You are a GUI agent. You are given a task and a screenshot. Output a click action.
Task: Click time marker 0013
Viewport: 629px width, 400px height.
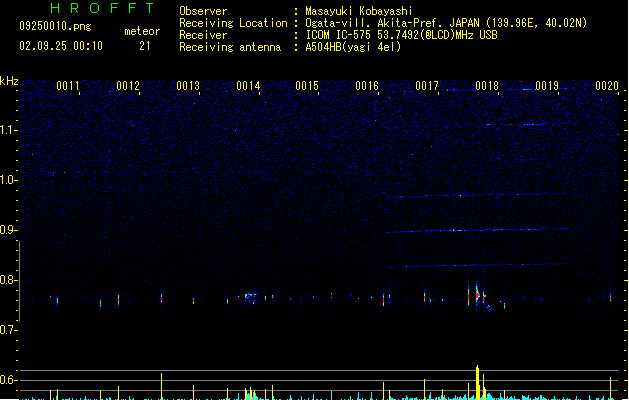tap(188, 86)
